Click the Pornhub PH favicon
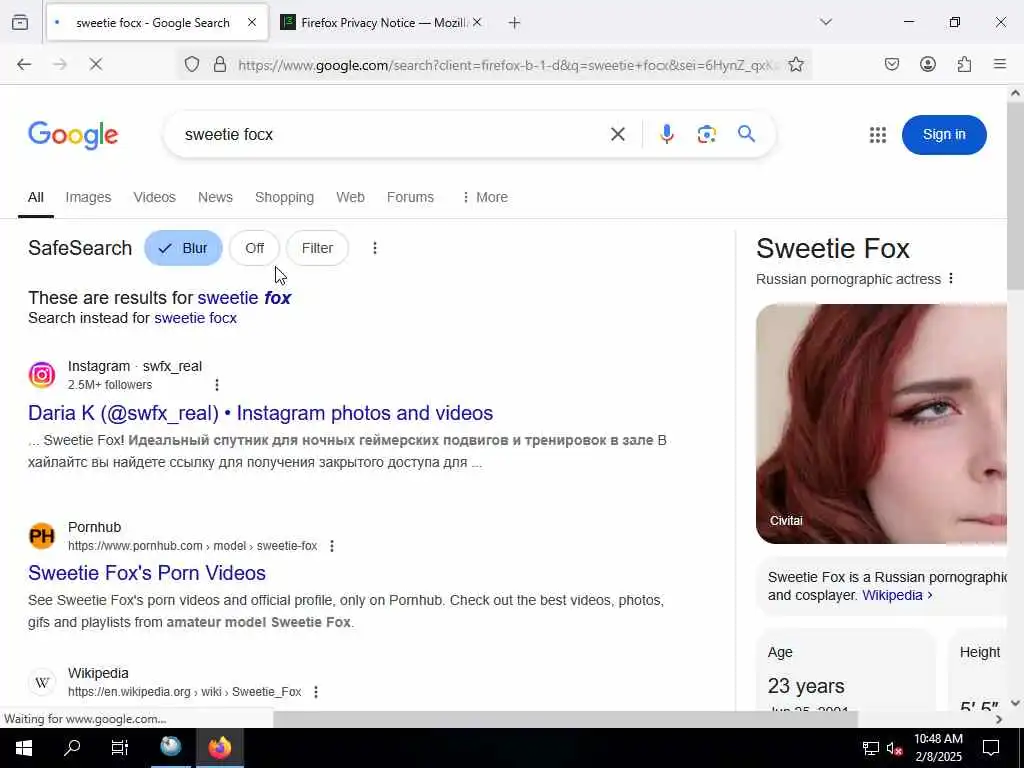The width and height of the screenshot is (1024, 768). click(x=42, y=536)
